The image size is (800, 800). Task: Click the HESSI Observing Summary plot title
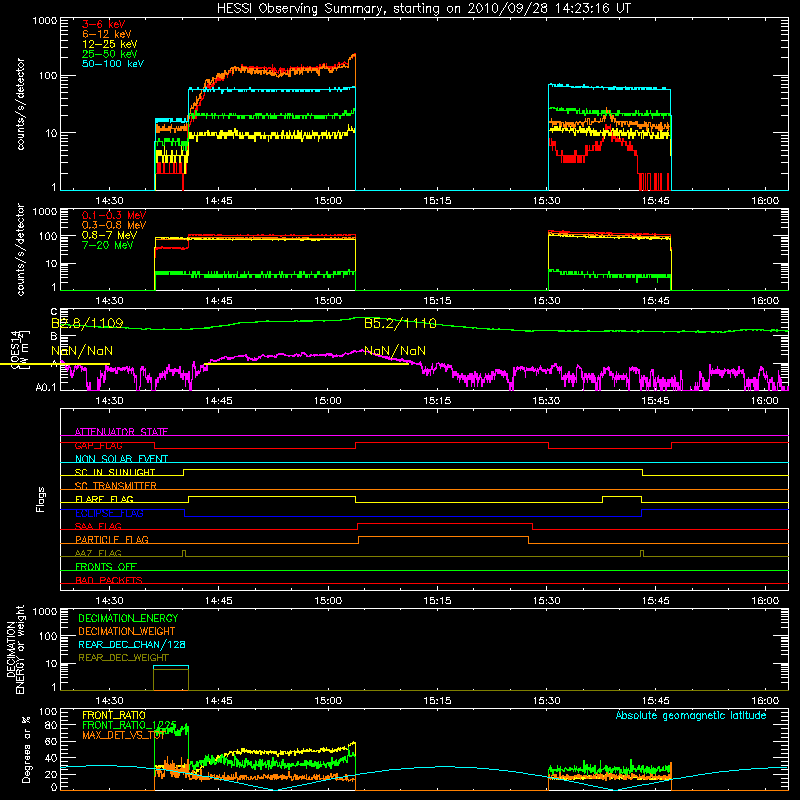click(x=423, y=9)
